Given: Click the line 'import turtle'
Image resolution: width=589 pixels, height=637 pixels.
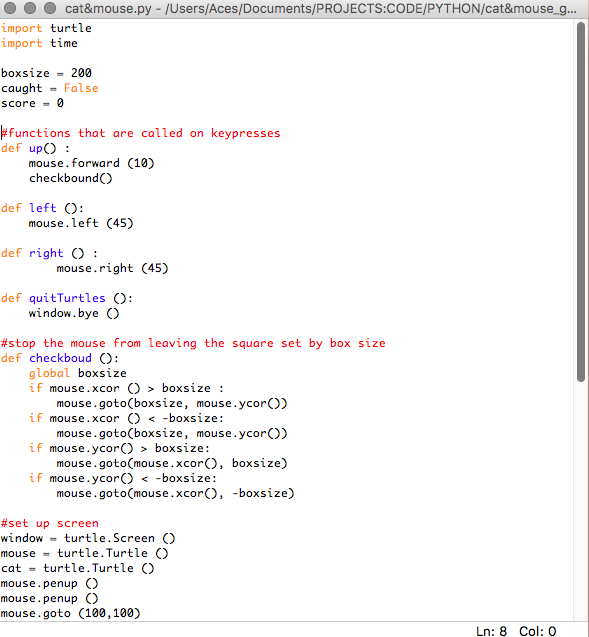Looking at the screenshot, I should click(46, 28).
